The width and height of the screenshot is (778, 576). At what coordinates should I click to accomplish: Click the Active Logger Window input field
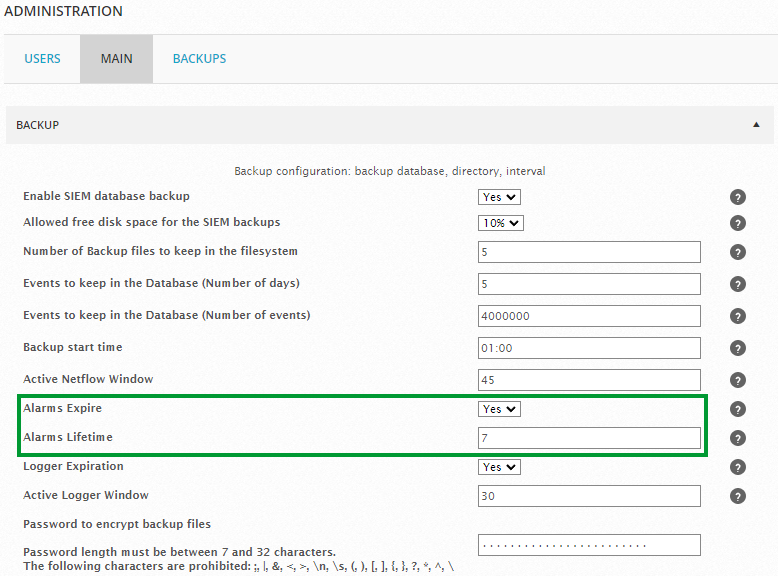588,496
